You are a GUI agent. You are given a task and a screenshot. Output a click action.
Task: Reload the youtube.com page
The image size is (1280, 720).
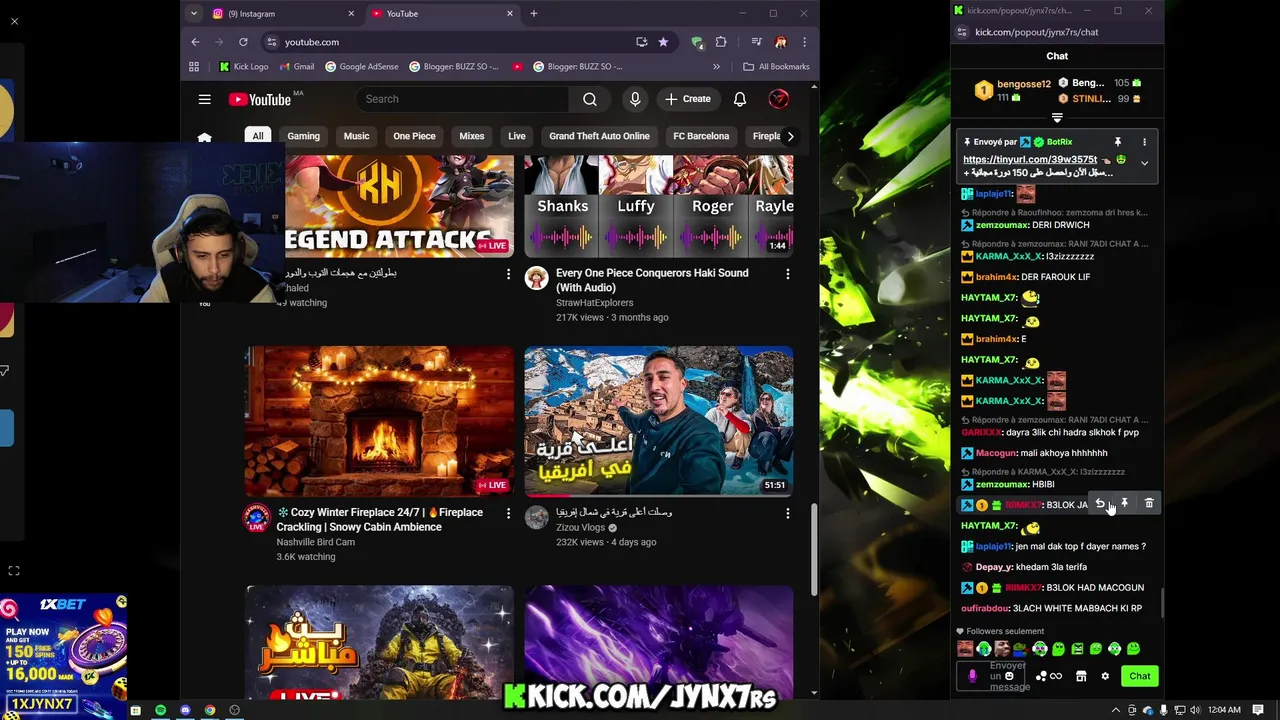click(x=243, y=42)
